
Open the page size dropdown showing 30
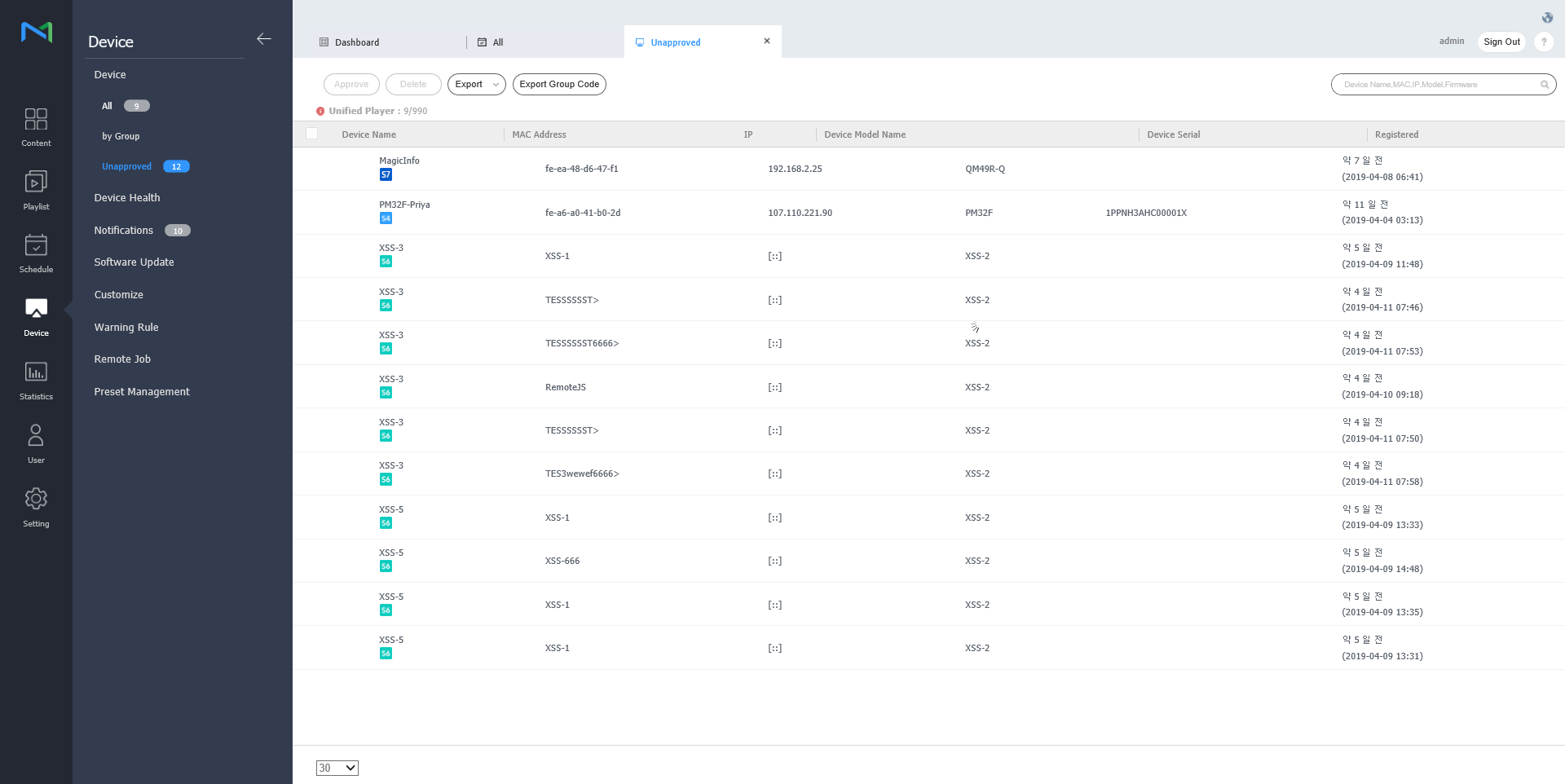pyautogui.click(x=337, y=768)
